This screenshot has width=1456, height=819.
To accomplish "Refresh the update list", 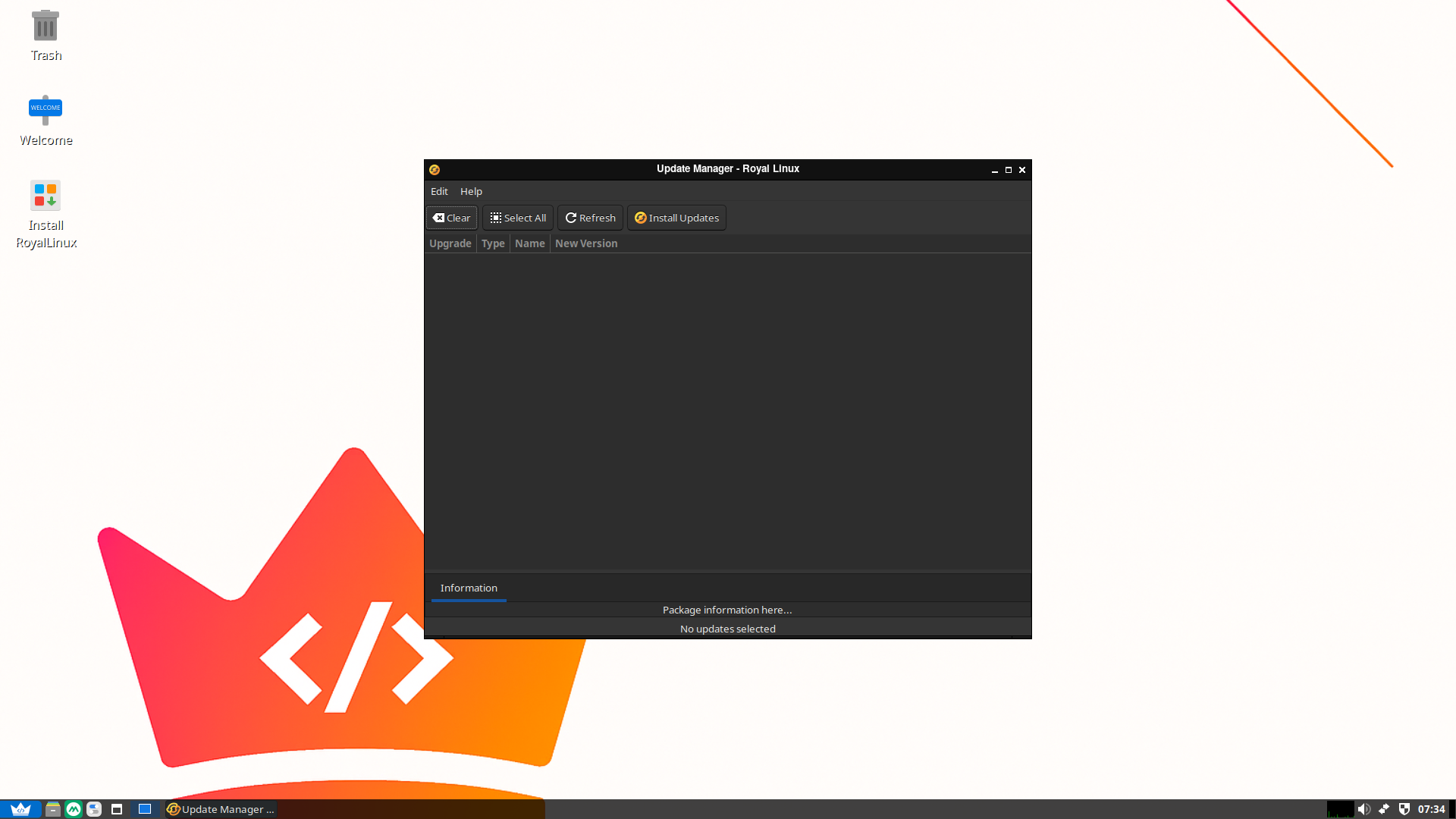I will pos(590,218).
